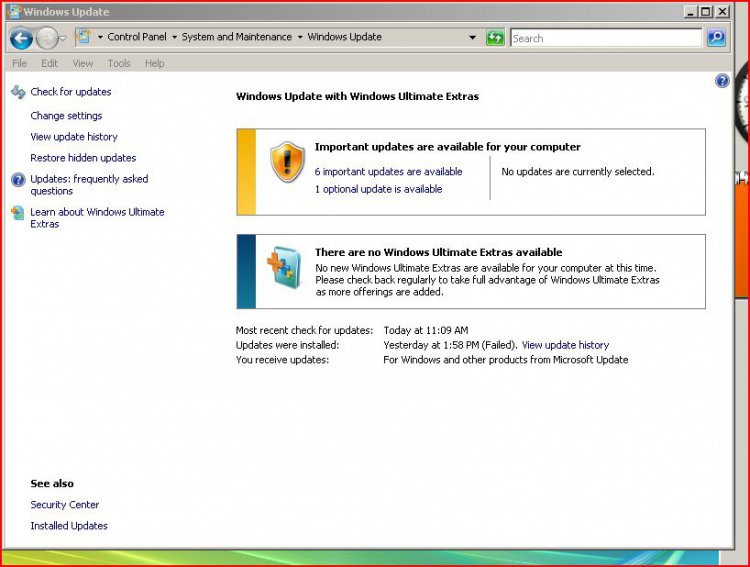Click 'Today at 11:09 AM' text

(x=426, y=330)
